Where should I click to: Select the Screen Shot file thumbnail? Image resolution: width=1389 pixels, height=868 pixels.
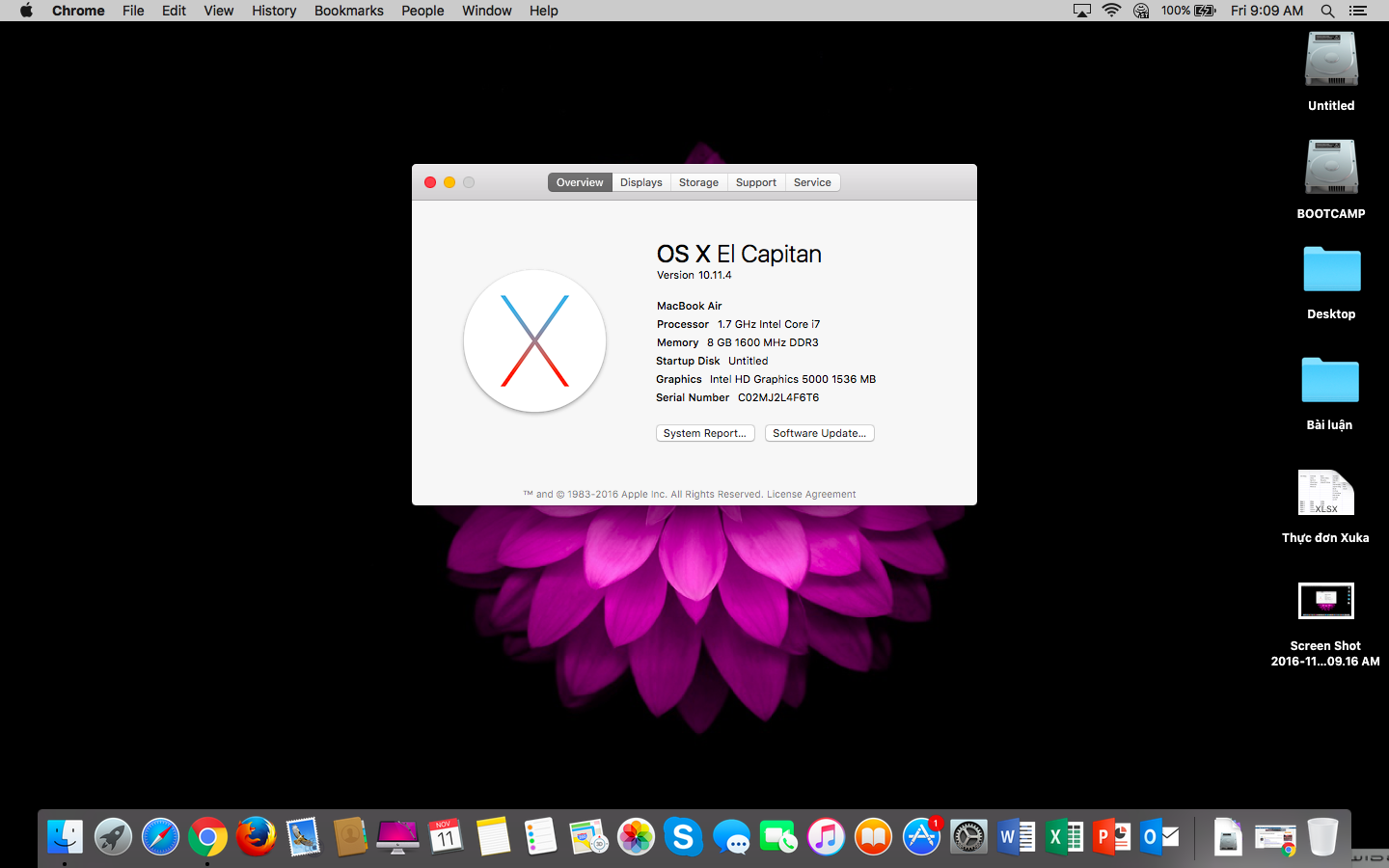click(x=1326, y=601)
